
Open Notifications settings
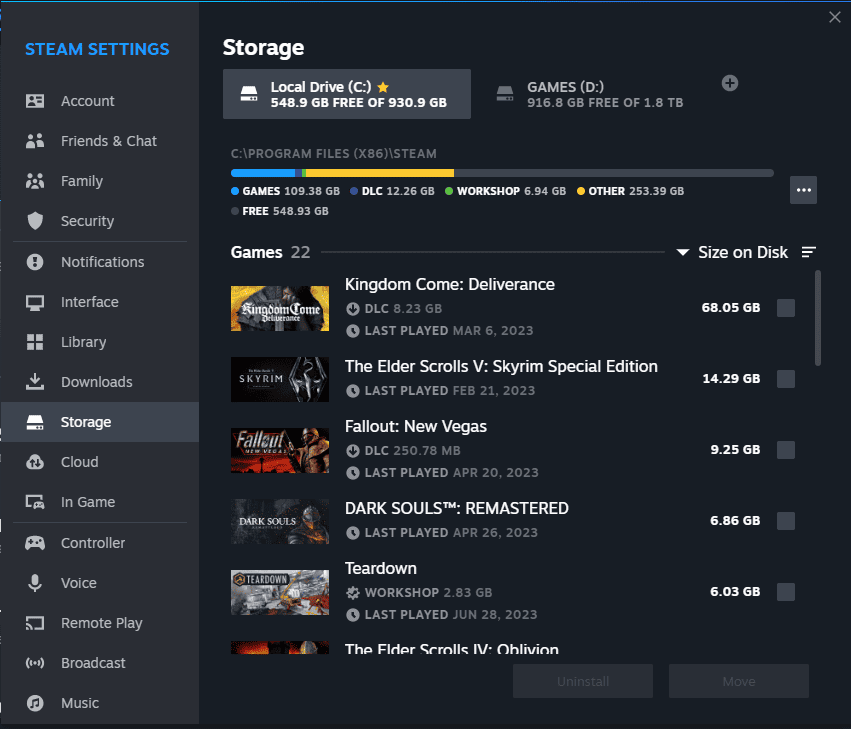(x=100, y=262)
